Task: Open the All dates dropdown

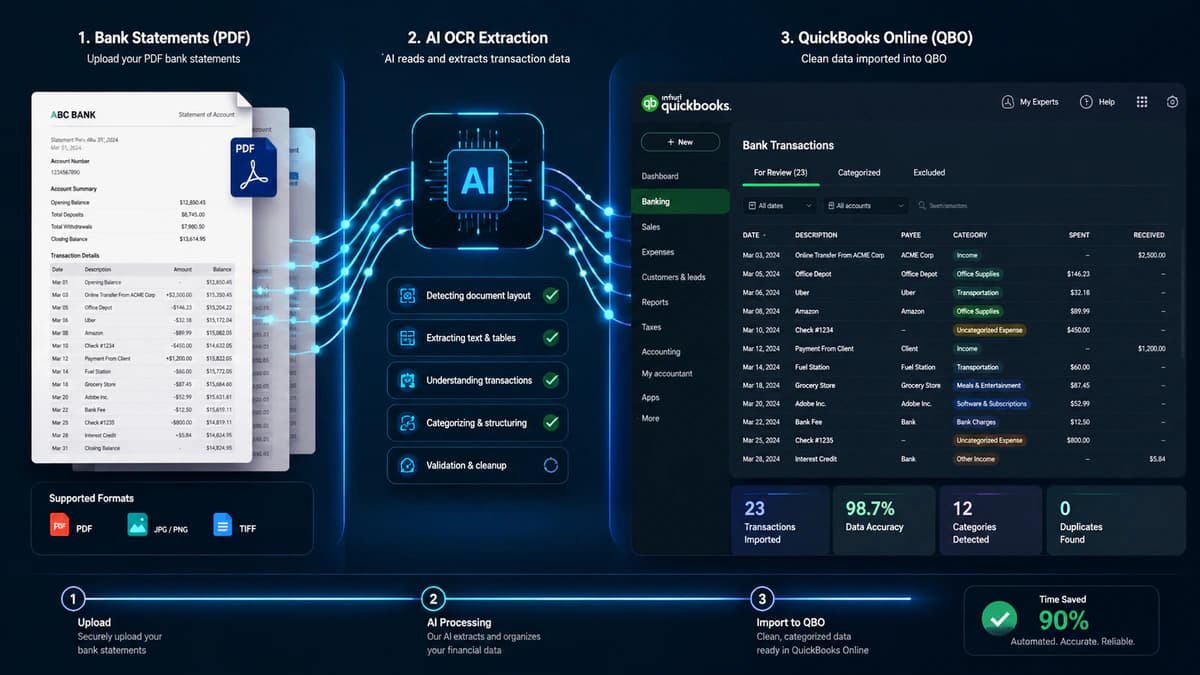Action: pyautogui.click(x=780, y=205)
